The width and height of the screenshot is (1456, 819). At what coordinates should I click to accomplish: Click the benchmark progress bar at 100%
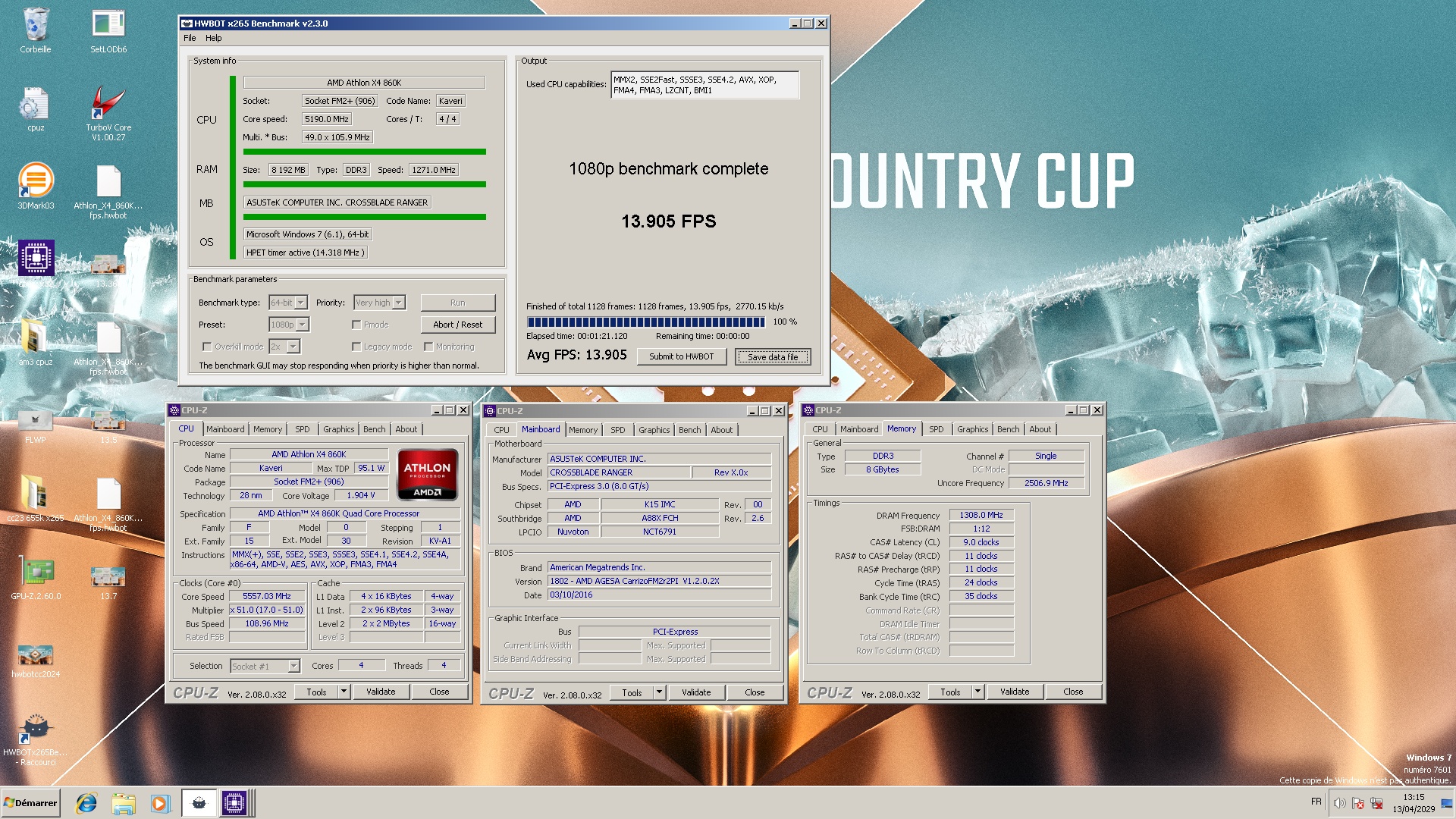tap(645, 322)
